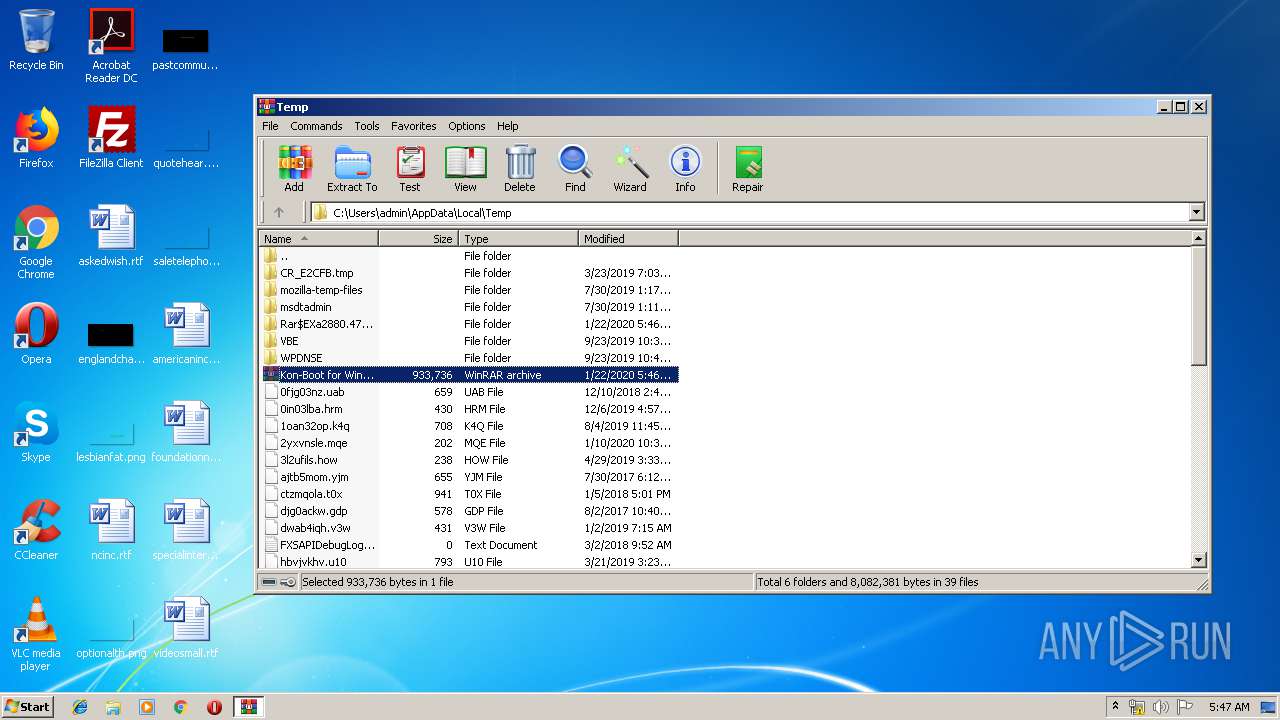Click the Delete trash icon
This screenshot has height=720, width=1280.
click(x=519, y=168)
